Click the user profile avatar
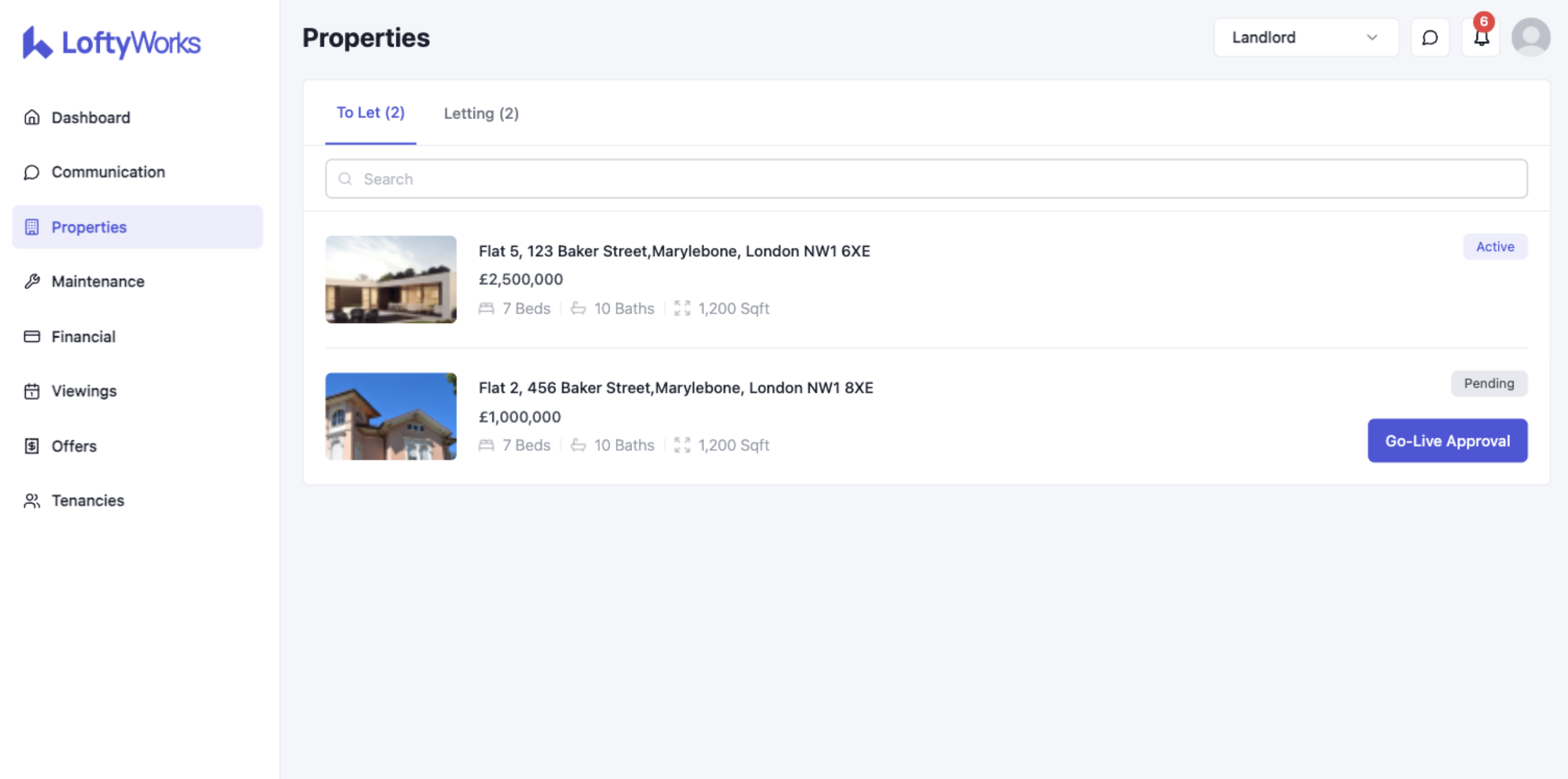The width and height of the screenshot is (1568, 779). click(x=1530, y=38)
